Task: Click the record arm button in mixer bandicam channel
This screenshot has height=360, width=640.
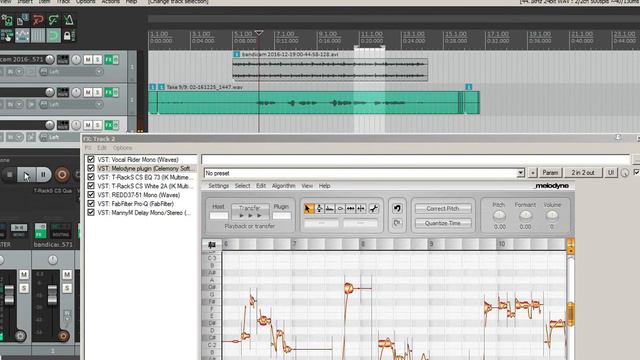Action: pos(63,336)
